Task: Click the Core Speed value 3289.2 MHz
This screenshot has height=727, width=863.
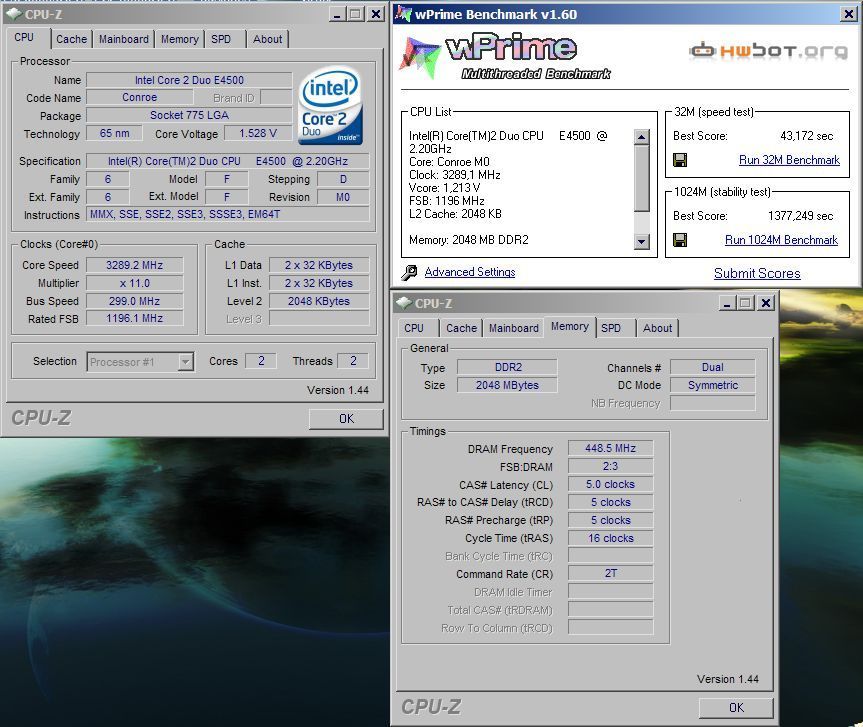Action: [134, 265]
